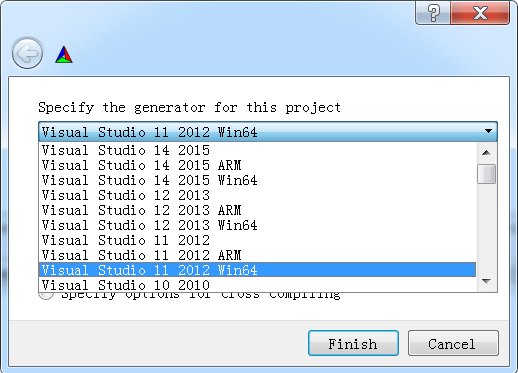The height and width of the screenshot is (373, 518).
Task: Select Visual Studio 12 2013 entry
Action: point(257,195)
